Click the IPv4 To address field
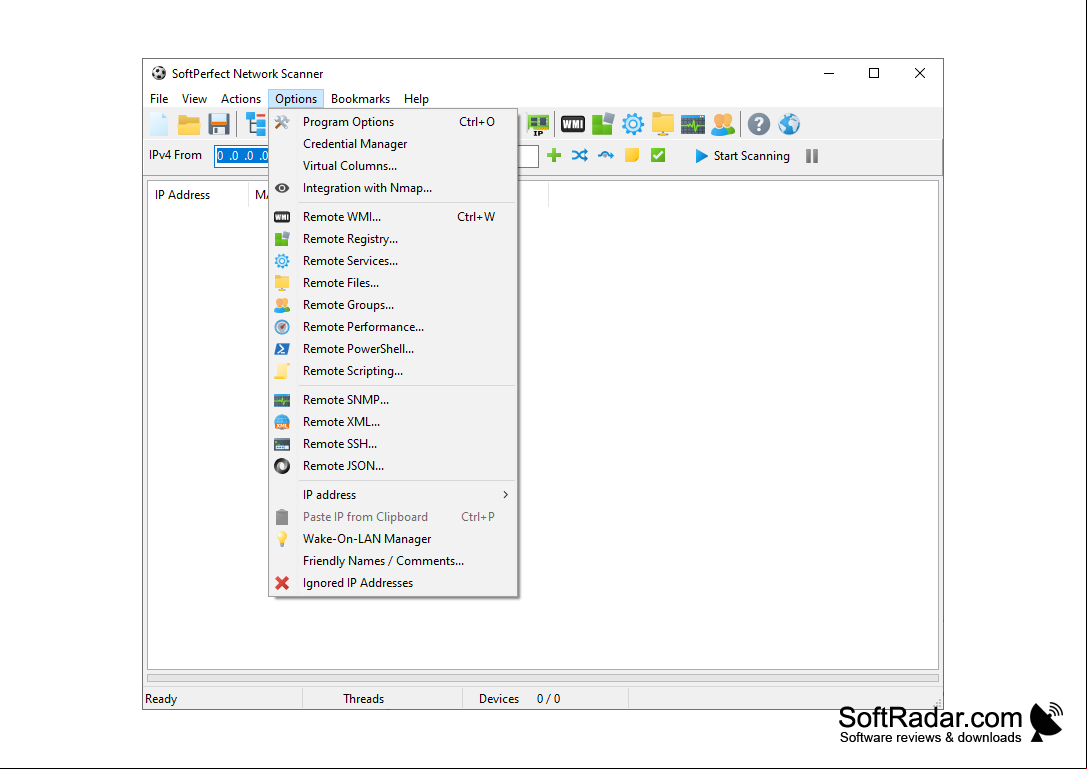This screenshot has width=1087, height=769. (x=528, y=156)
